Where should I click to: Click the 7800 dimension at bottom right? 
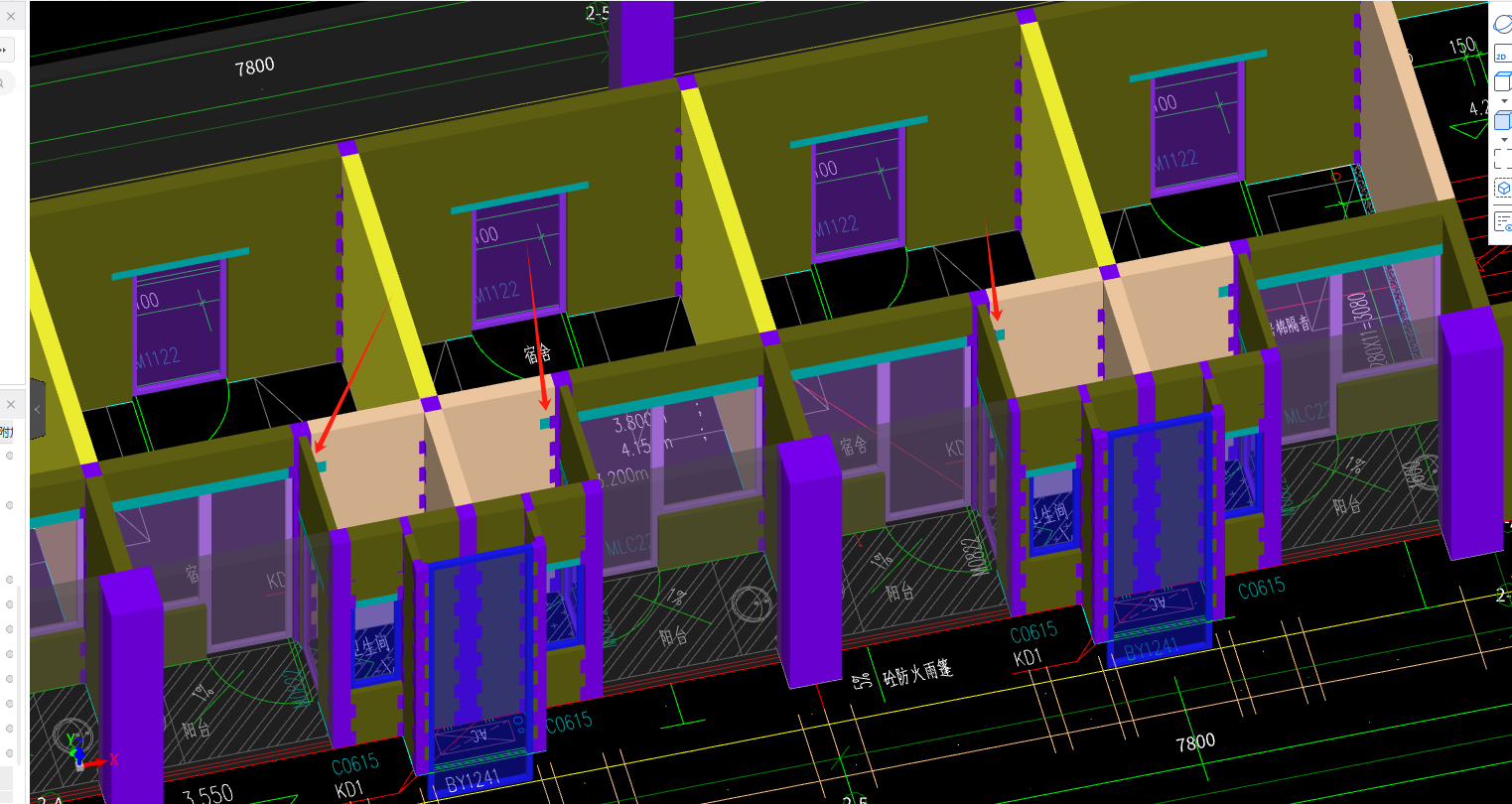point(1195,741)
